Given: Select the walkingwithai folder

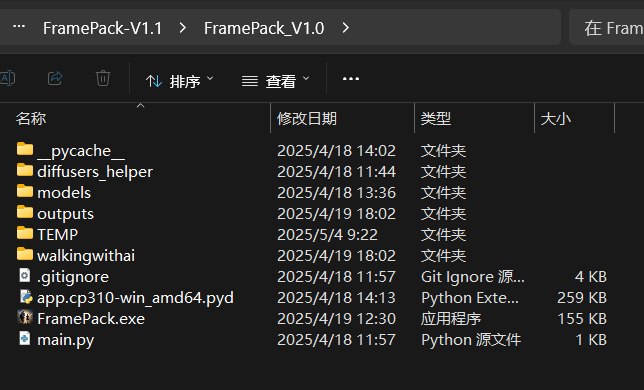Looking at the screenshot, I should coord(86,256).
